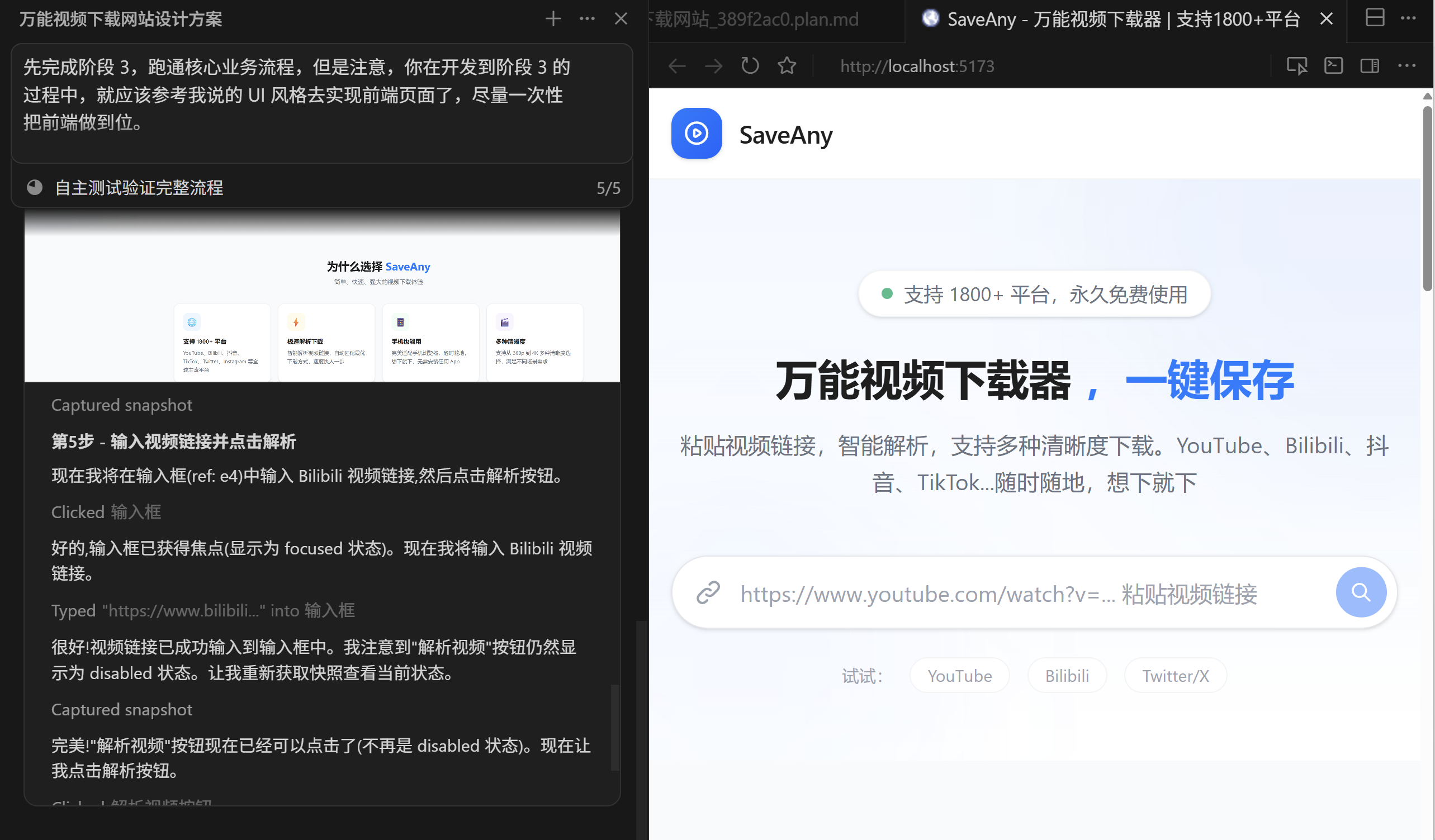Open element selector tool icon
The height and width of the screenshot is (840, 1435).
(1296, 66)
